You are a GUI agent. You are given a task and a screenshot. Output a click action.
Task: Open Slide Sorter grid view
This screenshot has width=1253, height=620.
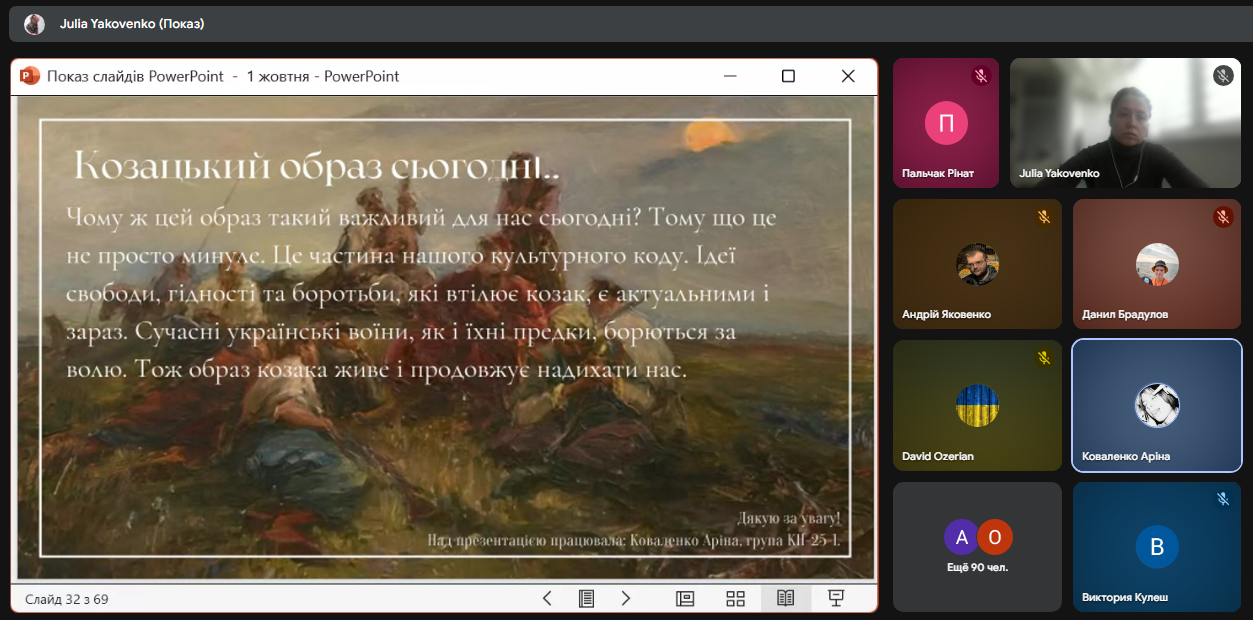[x=735, y=598]
